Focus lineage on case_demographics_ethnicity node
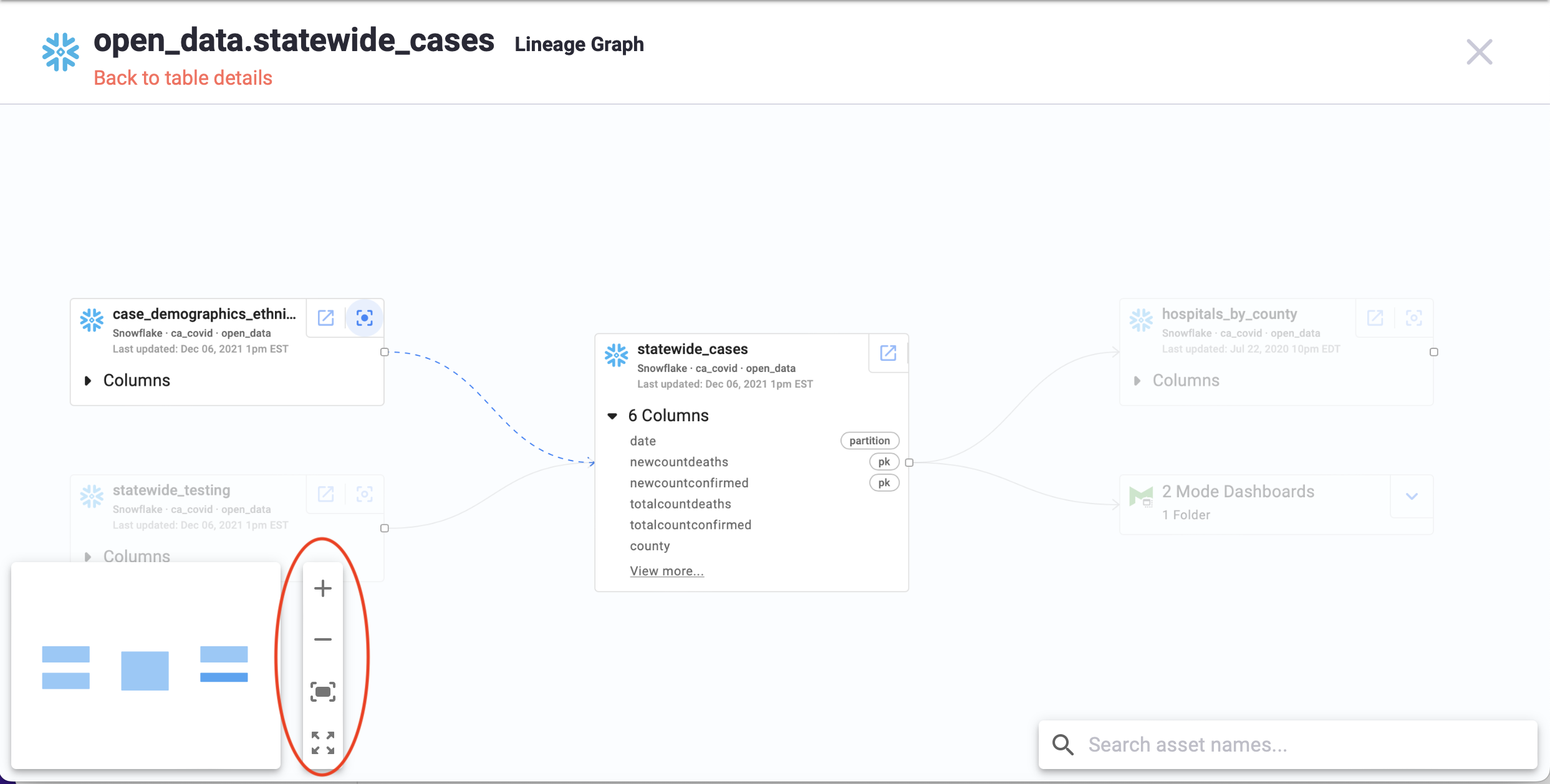This screenshot has width=1550, height=784. click(365, 318)
